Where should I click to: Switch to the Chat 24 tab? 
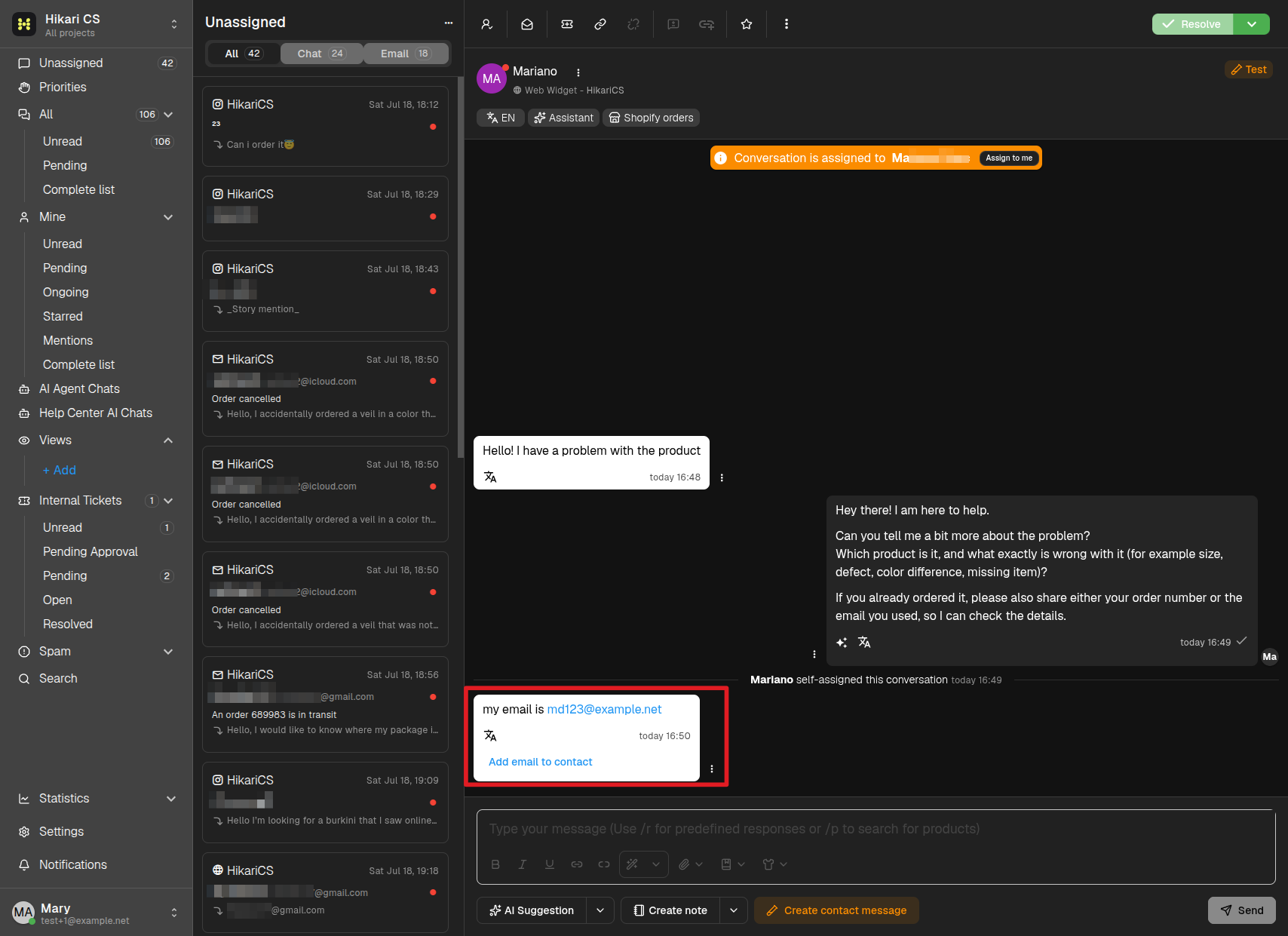(321, 54)
